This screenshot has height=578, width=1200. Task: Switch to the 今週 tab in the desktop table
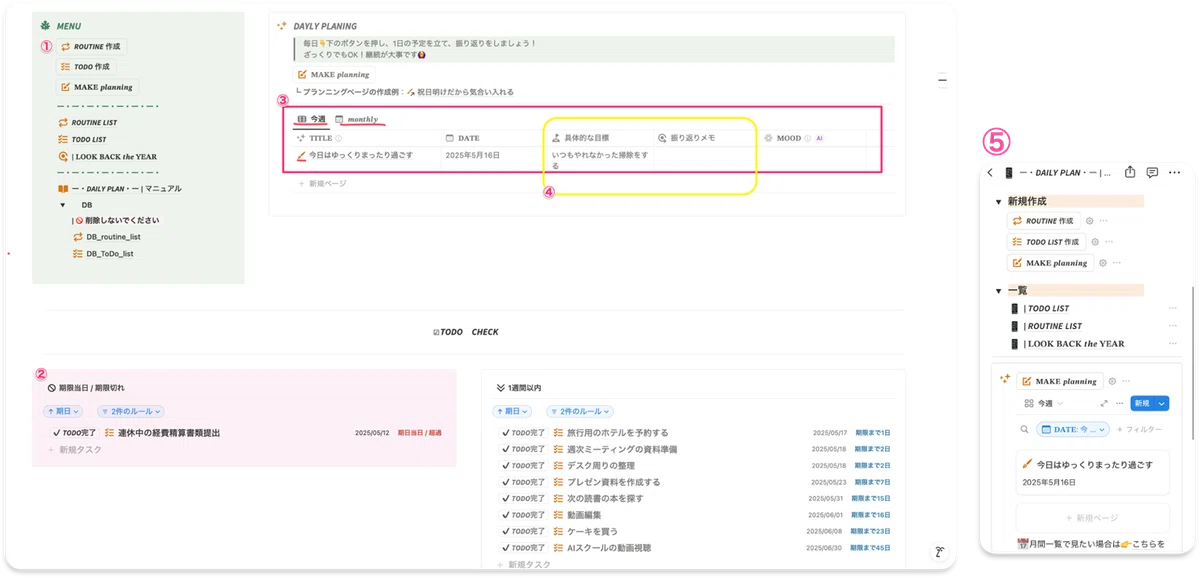(312, 119)
